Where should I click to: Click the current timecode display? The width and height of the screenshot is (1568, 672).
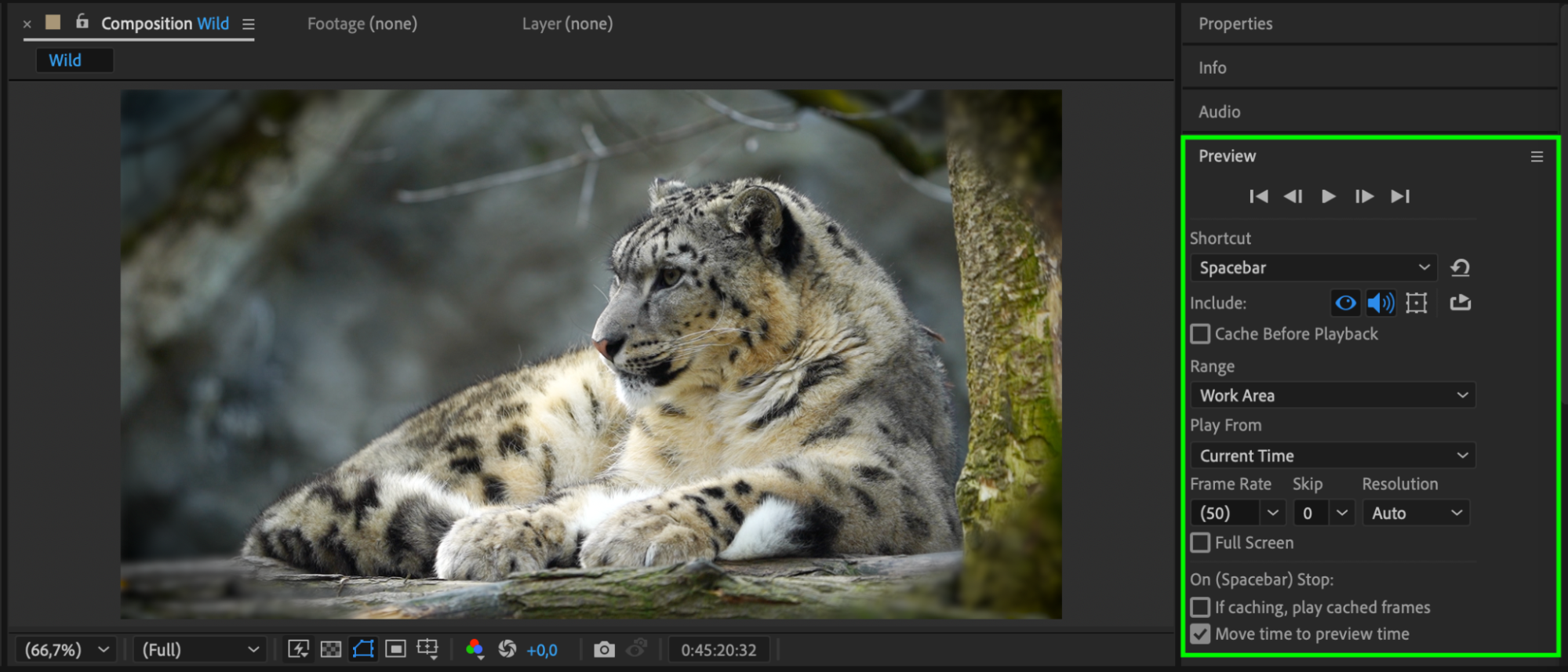(x=719, y=649)
